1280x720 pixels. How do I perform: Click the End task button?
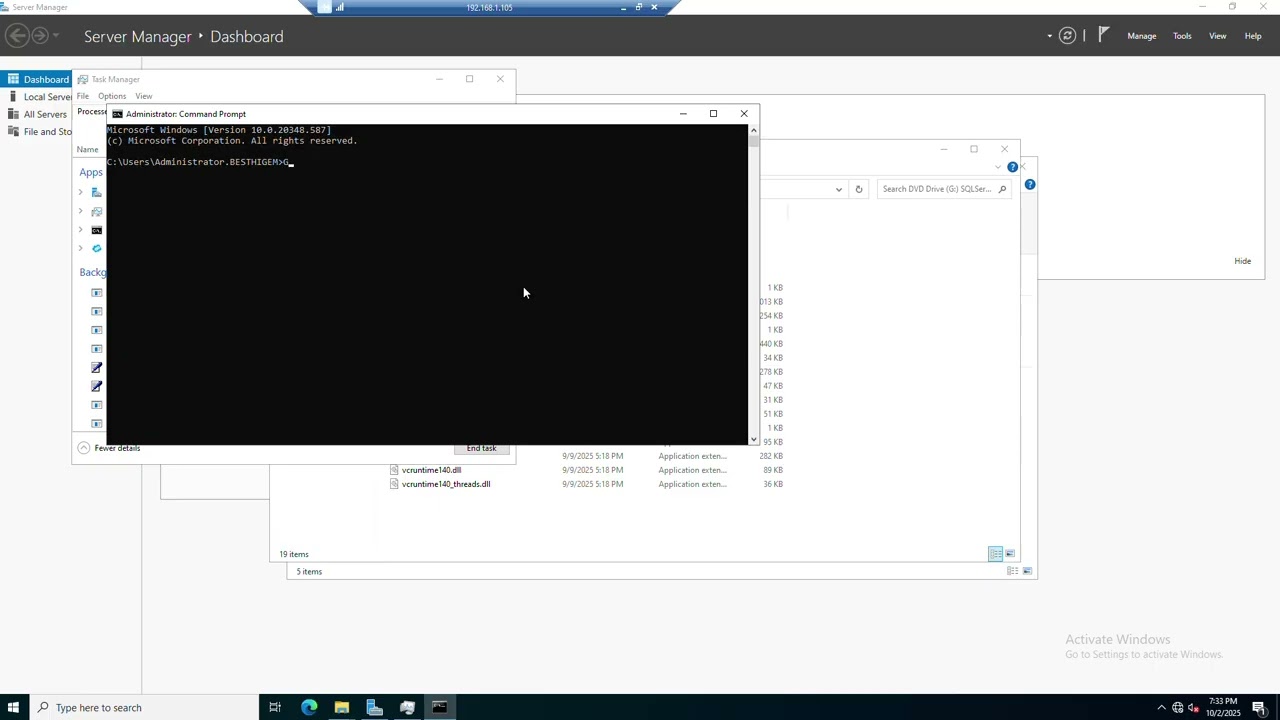pos(481,449)
